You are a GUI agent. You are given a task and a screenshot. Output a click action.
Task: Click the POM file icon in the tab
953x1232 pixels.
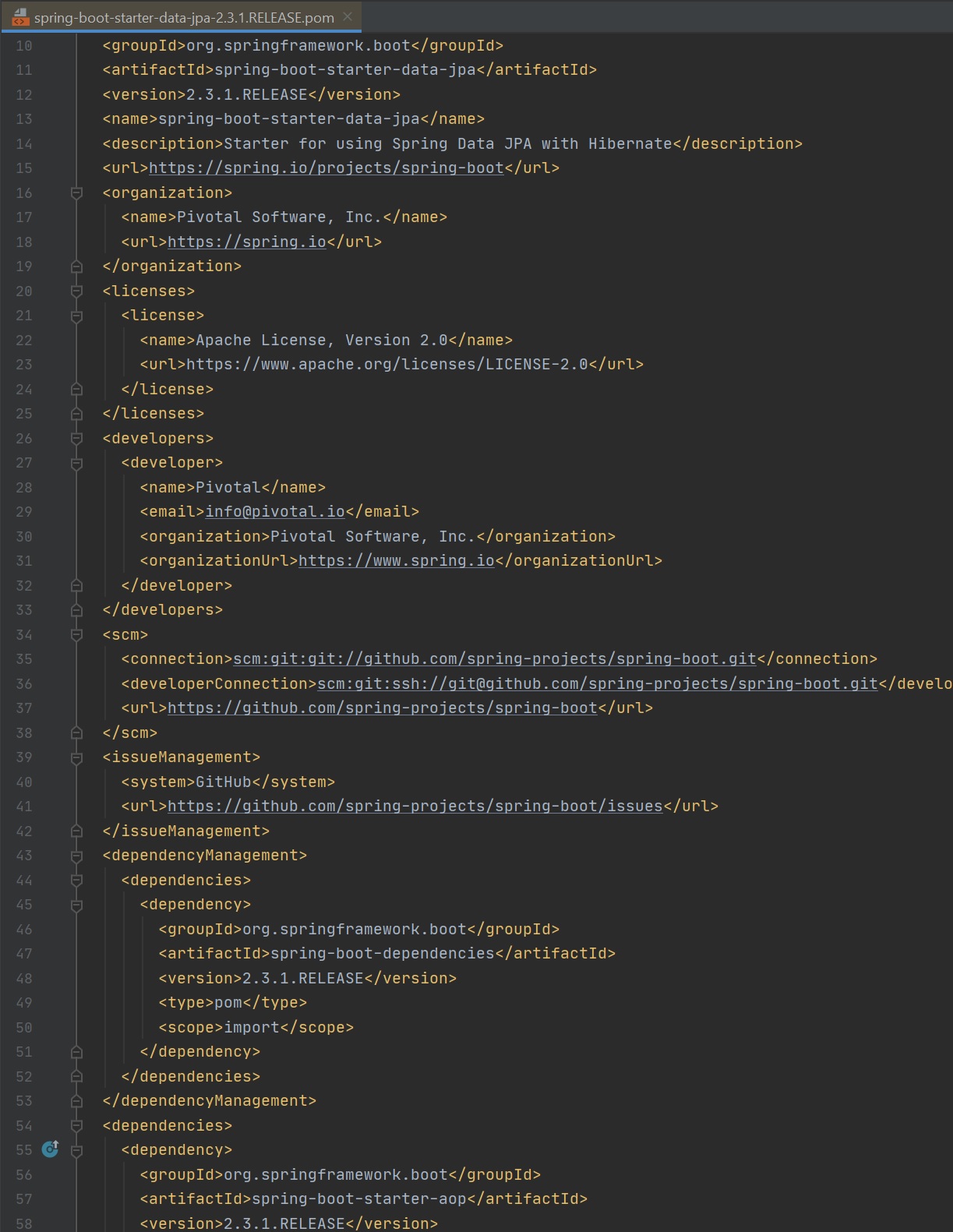21,17
